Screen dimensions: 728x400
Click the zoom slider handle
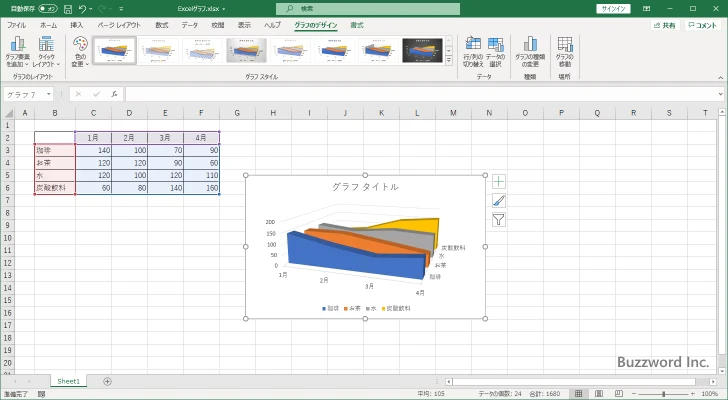click(x=663, y=394)
